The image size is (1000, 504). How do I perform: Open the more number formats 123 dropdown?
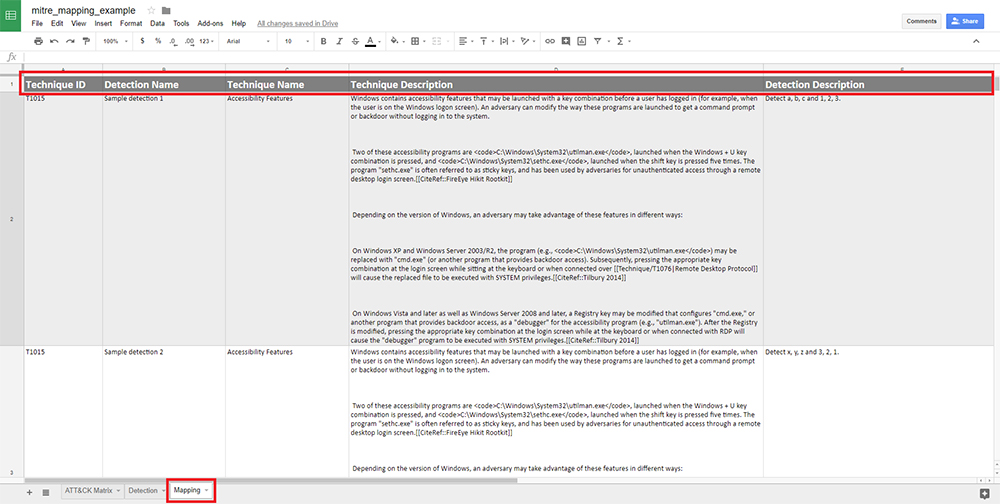pos(207,41)
